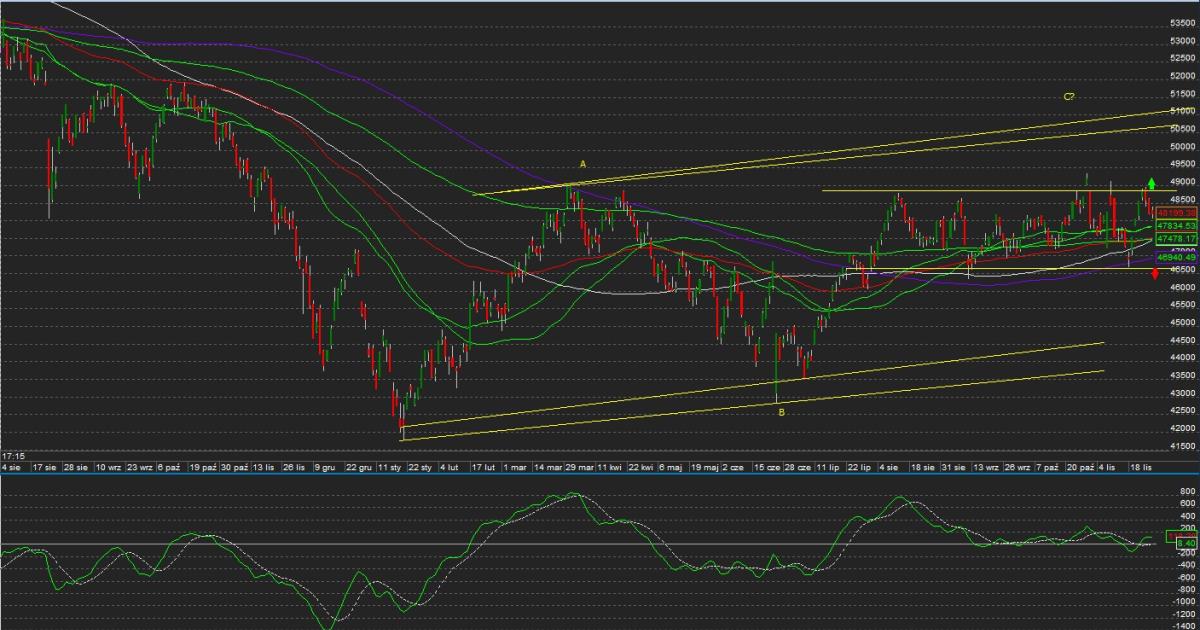Select the '4 sie' date at axis start
This screenshot has height=630, width=1200.
11,467
